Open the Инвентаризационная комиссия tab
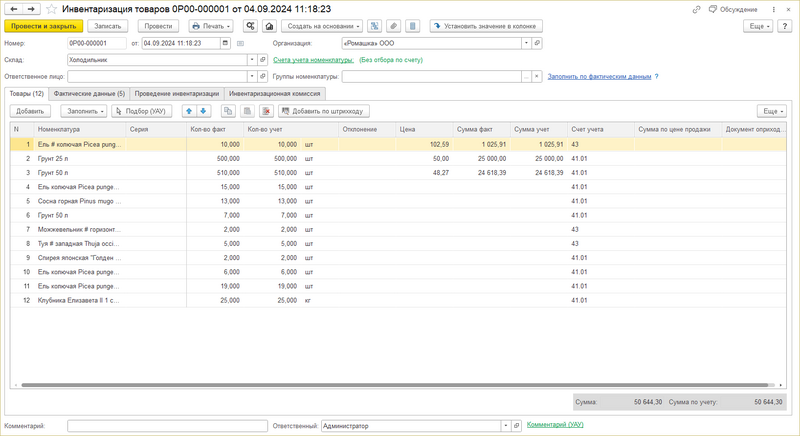The image size is (800, 436). click(x=274, y=93)
